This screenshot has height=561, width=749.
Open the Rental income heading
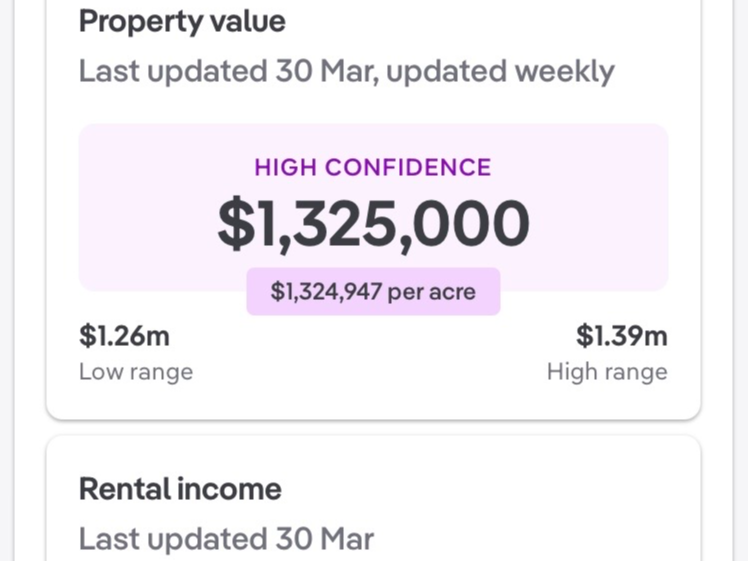[180, 489]
